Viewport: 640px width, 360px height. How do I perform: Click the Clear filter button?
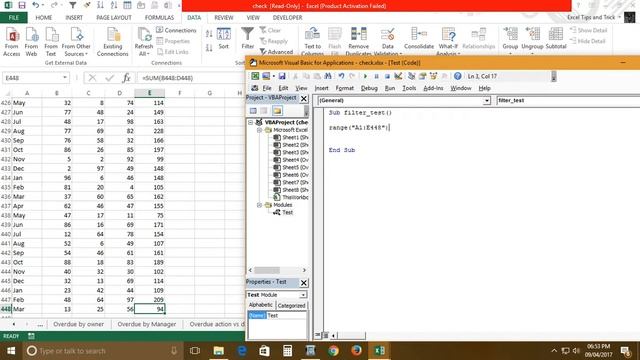(270, 30)
